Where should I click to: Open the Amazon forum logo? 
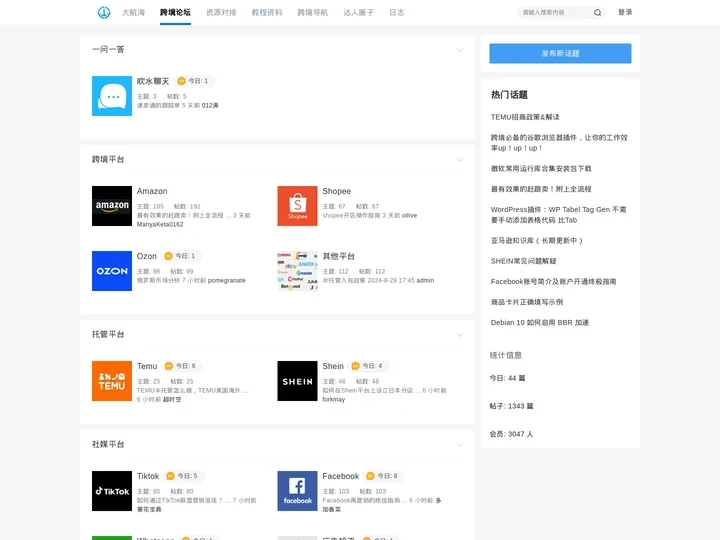[x=112, y=206]
